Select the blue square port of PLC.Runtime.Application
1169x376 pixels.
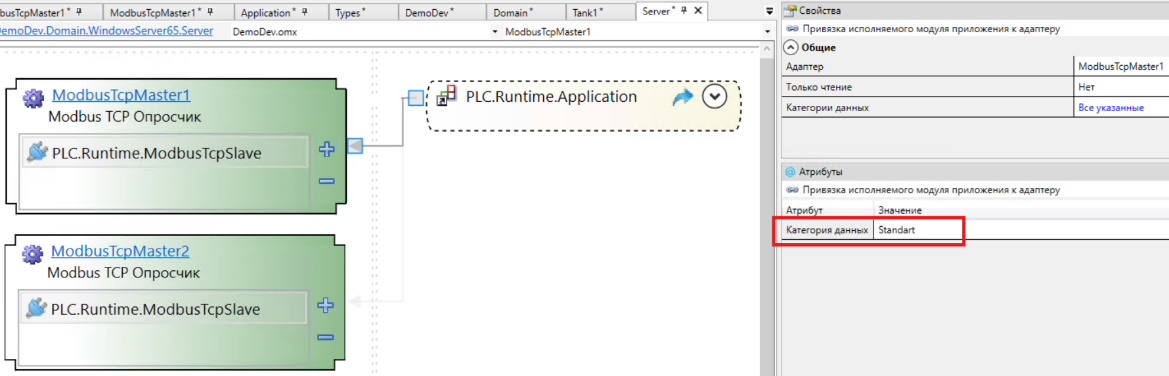coord(417,98)
